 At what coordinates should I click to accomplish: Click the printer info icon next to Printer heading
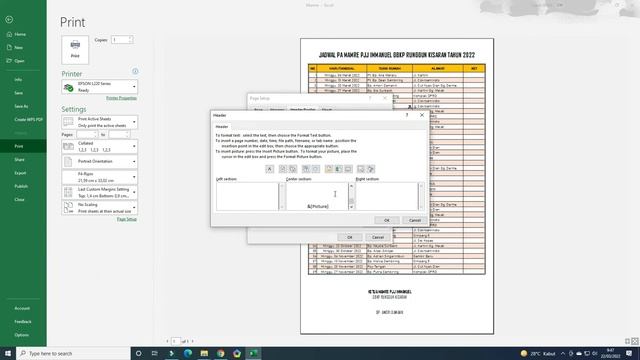pyautogui.click(x=135, y=71)
